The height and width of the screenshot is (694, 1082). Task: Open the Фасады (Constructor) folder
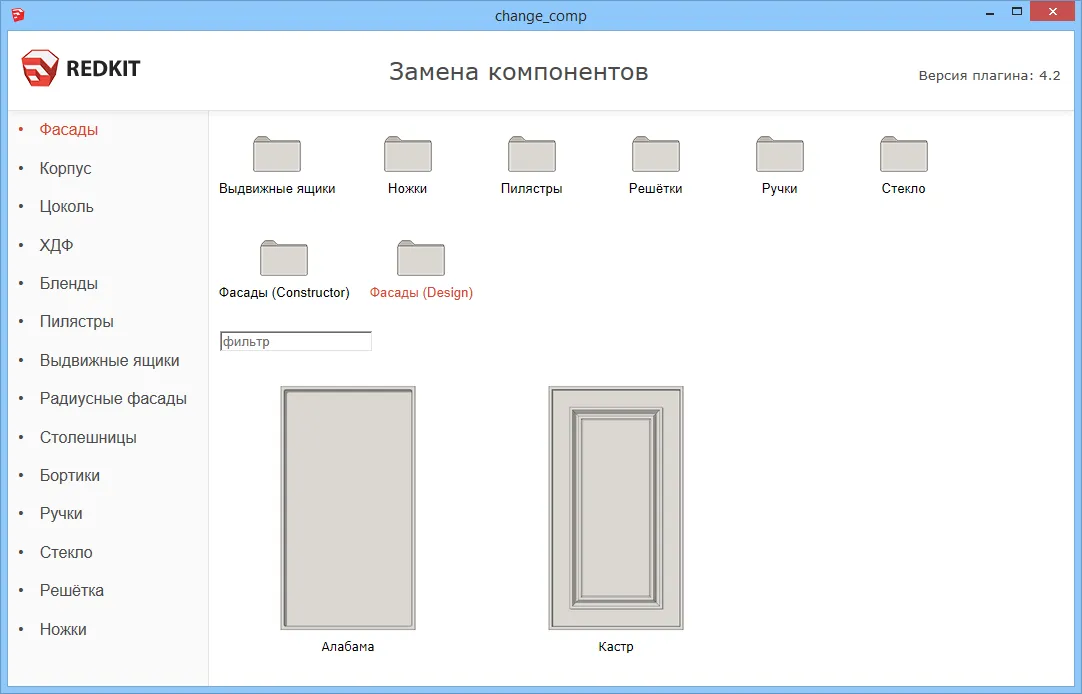284,259
